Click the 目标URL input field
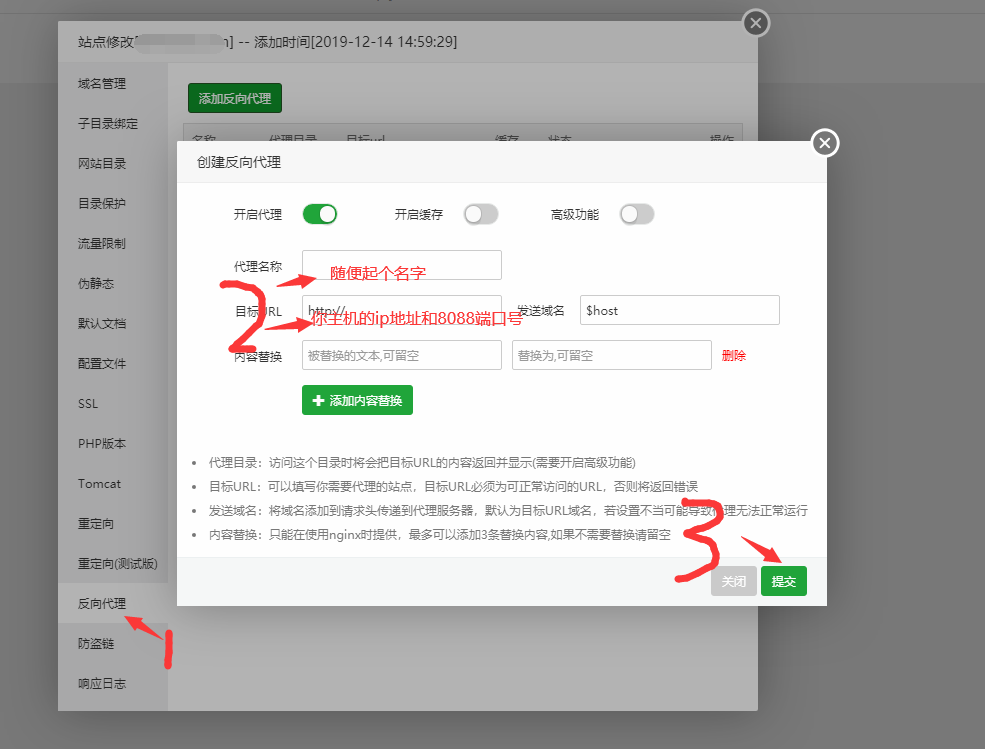 [401, 310]
